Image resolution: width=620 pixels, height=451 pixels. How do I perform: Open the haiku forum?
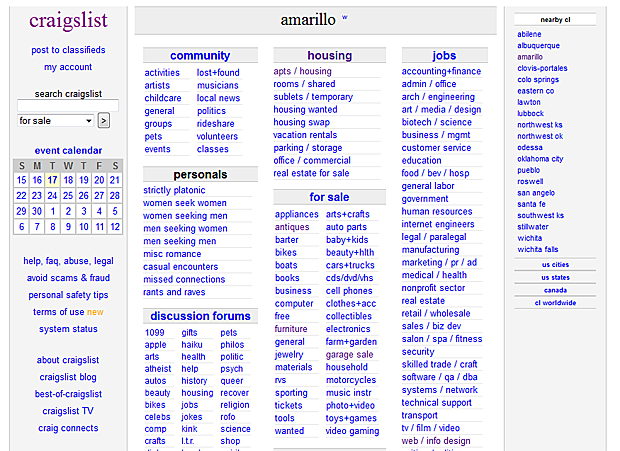[192, 345]
